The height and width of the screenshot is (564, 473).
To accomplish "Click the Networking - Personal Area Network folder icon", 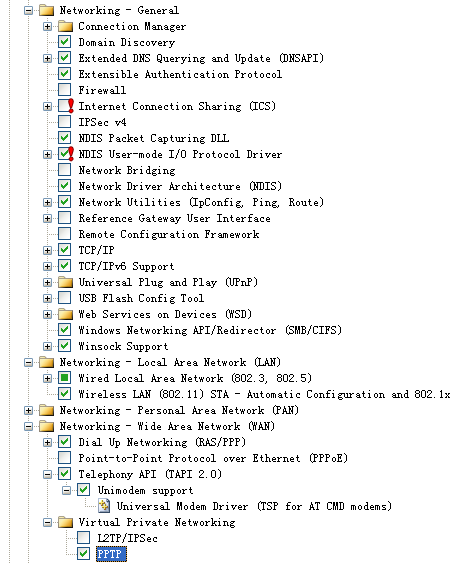I will point(46,410).
